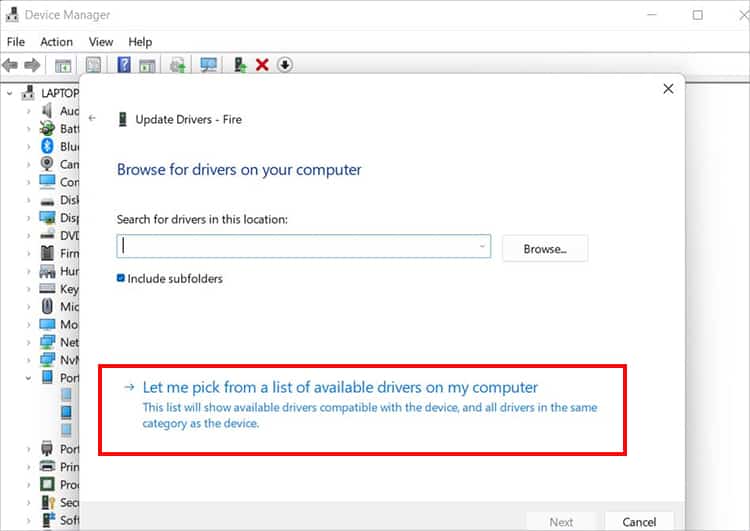The width and height of the screenshot is (750, 531).
Task: Select the Cameras webcam category icon
Action: [x=47, y=164]
